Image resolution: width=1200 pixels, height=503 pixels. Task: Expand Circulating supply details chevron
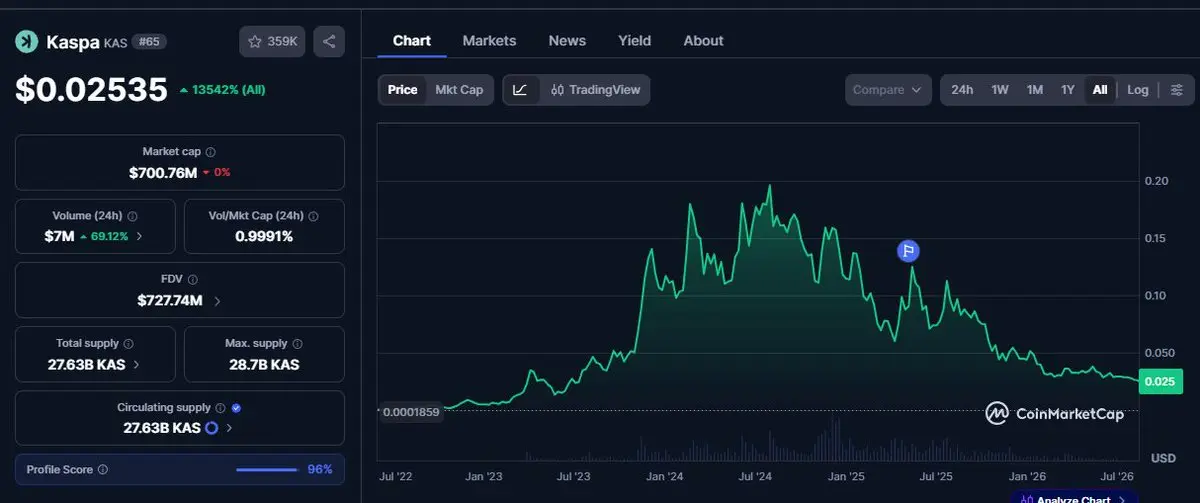pyautogui.click(x=229, y=428)
